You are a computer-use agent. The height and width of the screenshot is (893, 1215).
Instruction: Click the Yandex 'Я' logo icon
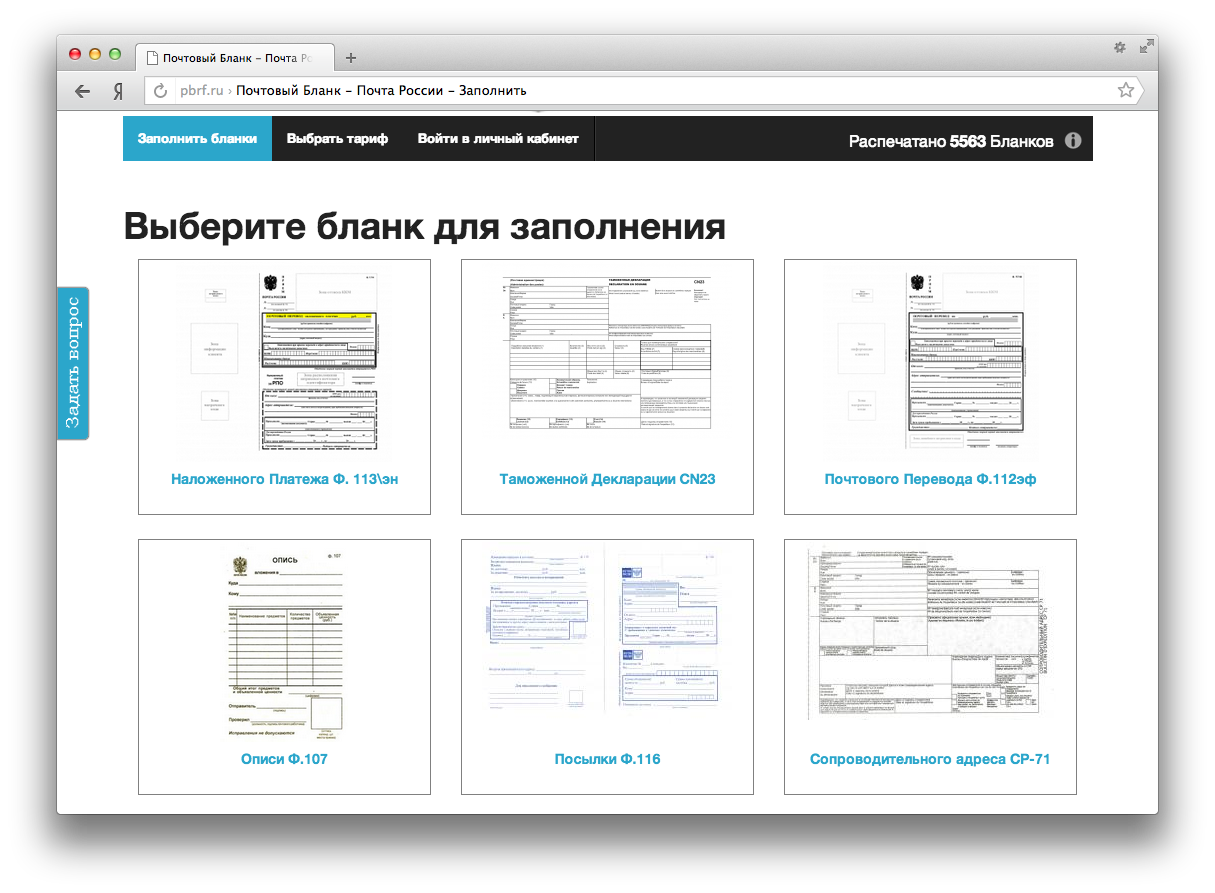(118, 91)
